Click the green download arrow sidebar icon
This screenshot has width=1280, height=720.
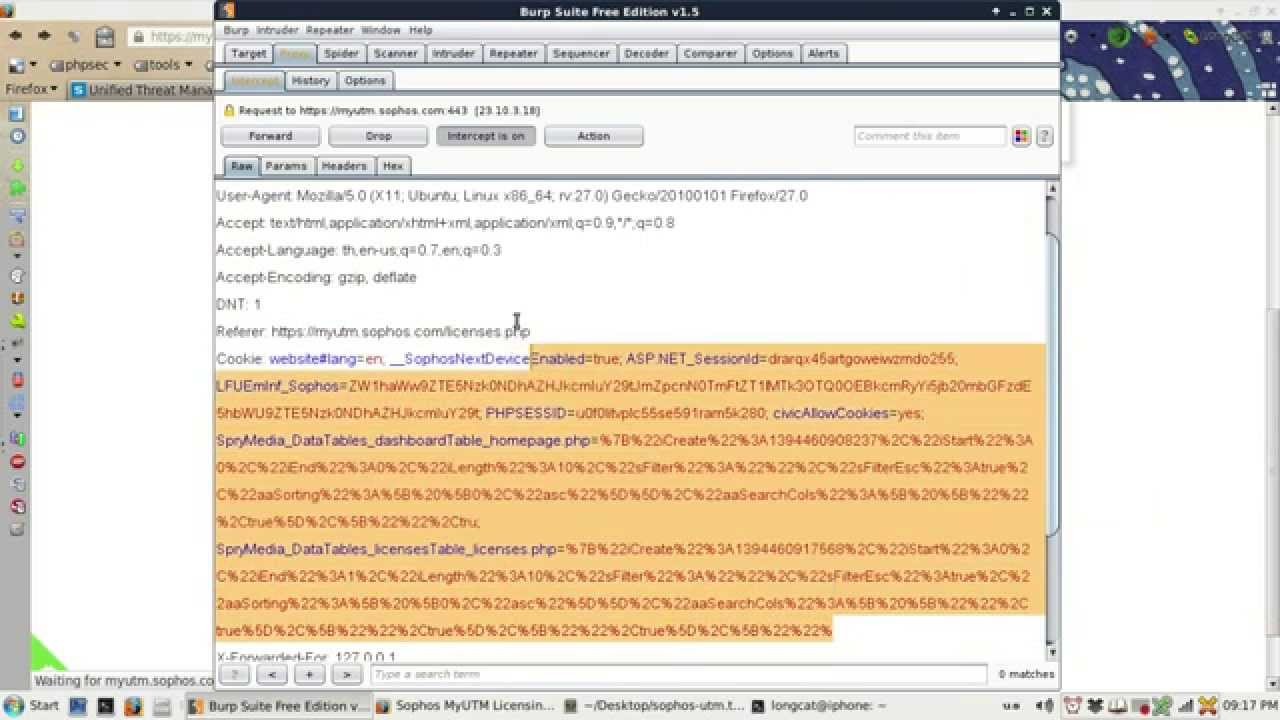pos(17,165)
